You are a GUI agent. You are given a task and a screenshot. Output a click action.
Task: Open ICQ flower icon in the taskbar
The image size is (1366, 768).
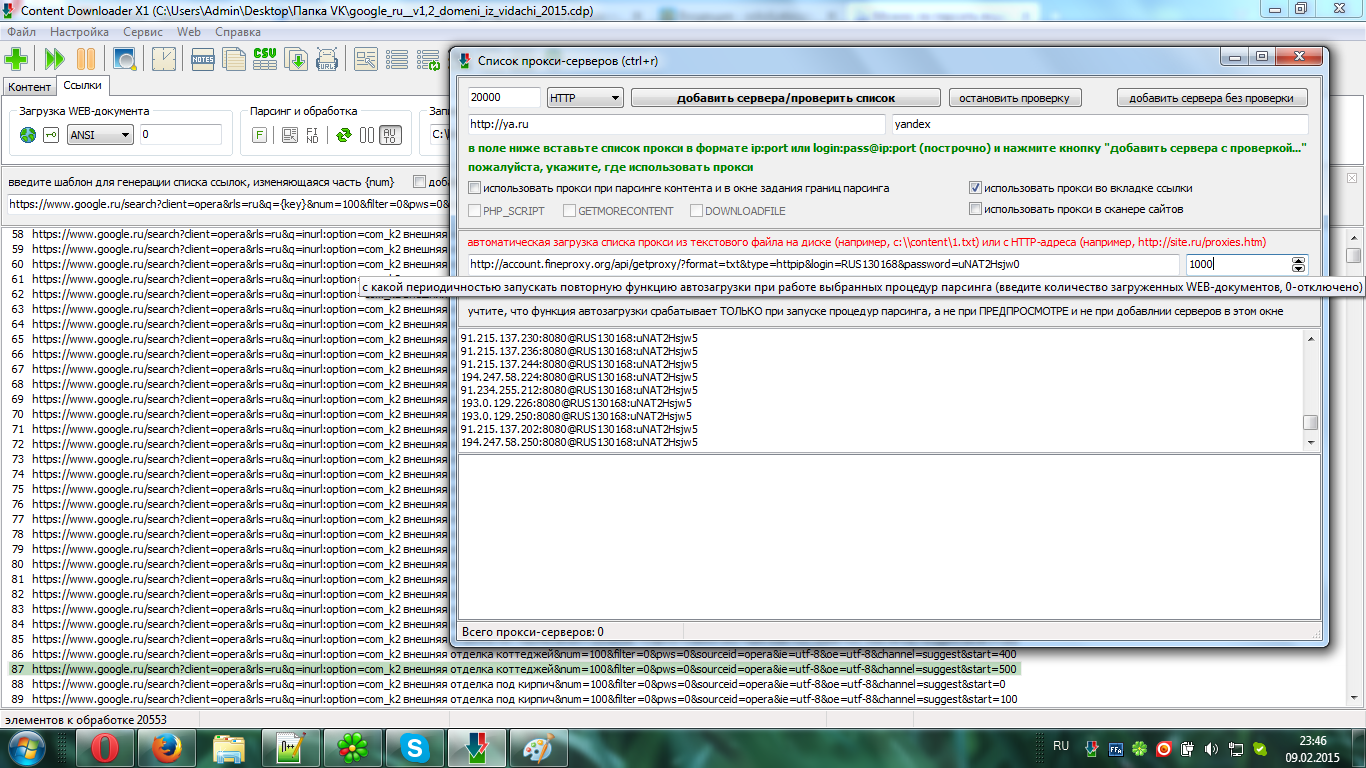(352, 747)
